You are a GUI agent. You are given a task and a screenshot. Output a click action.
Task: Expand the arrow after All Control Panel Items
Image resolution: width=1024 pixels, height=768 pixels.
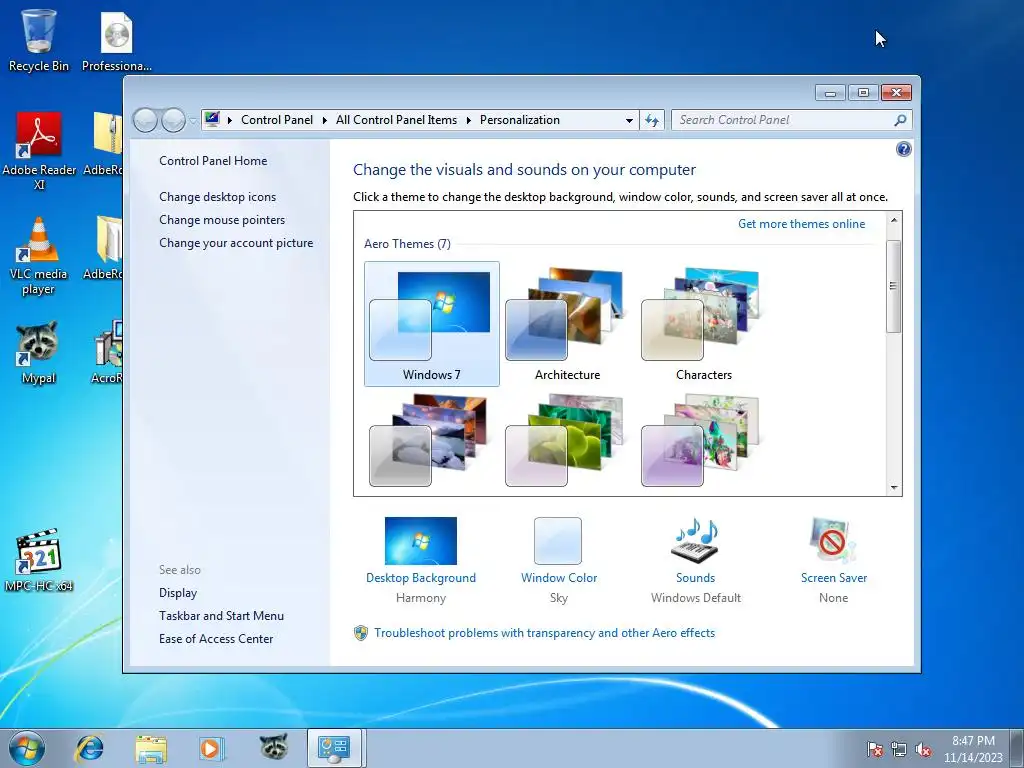point(468,120)
